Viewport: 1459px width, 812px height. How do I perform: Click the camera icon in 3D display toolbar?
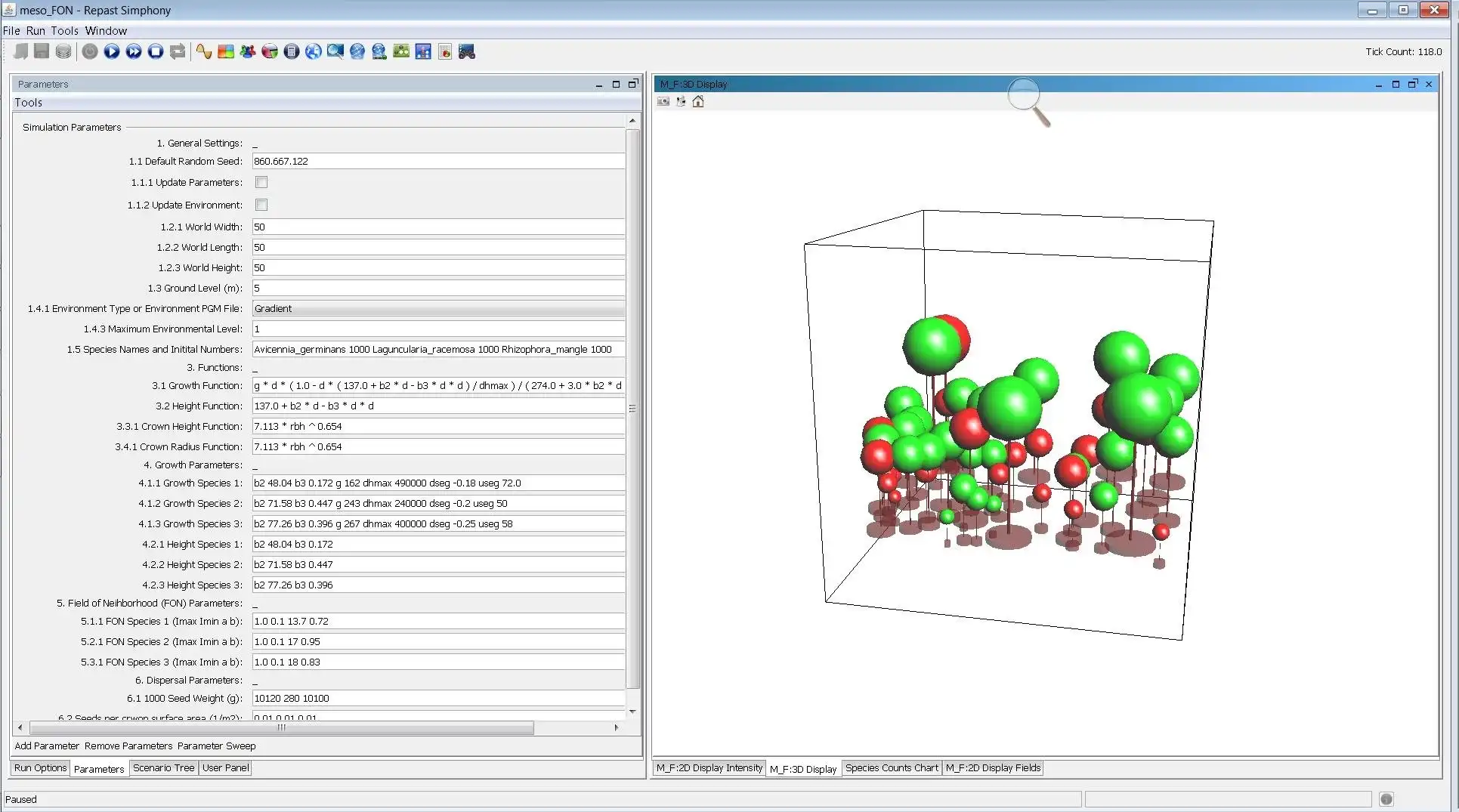(x=663, y=102)
